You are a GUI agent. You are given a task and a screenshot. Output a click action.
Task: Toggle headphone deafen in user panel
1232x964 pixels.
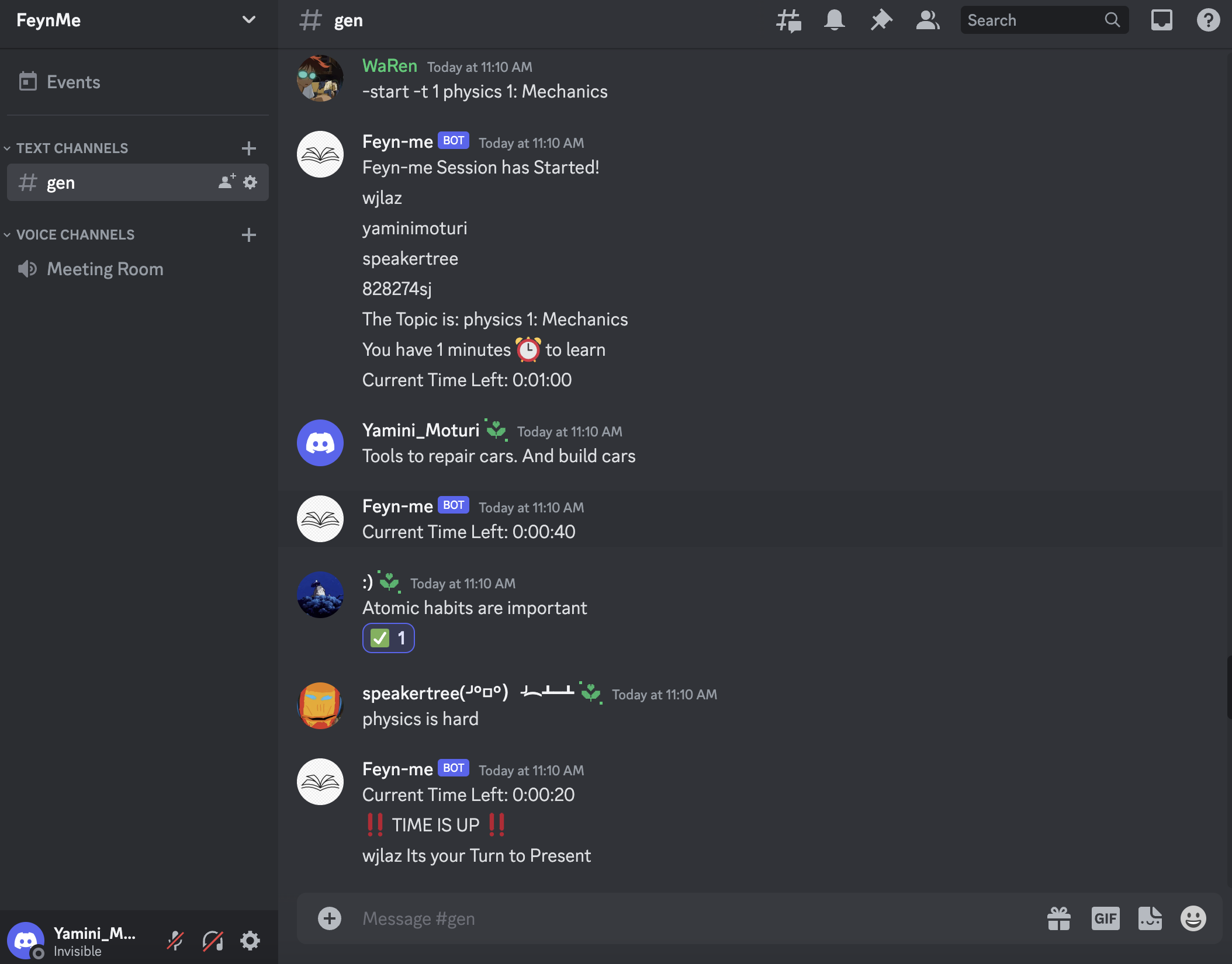tap(213, 941)
